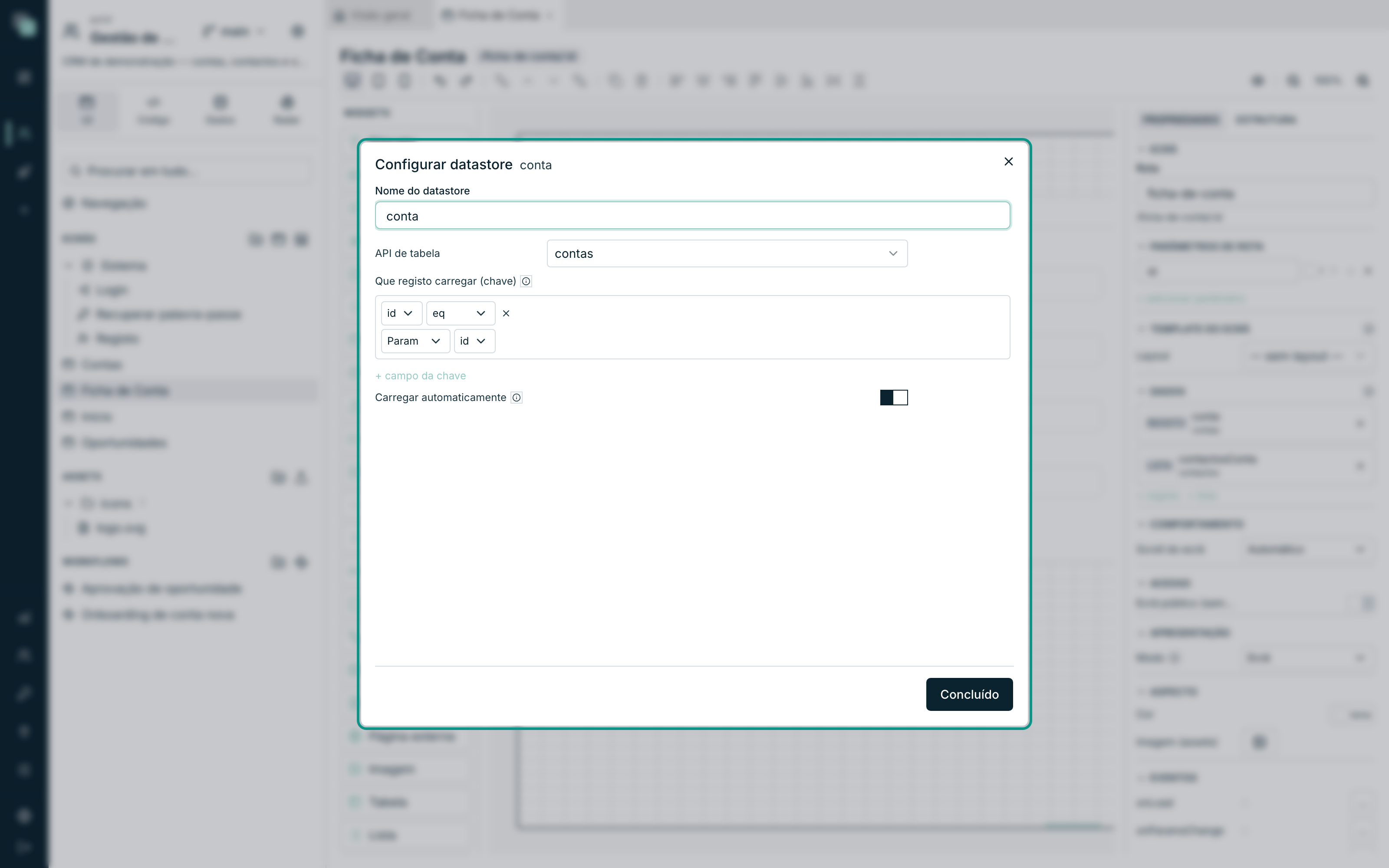Open the eq operator dropdown
Image resolution: width=1389 pixels, height=868 pixels.
click(460, 313)
